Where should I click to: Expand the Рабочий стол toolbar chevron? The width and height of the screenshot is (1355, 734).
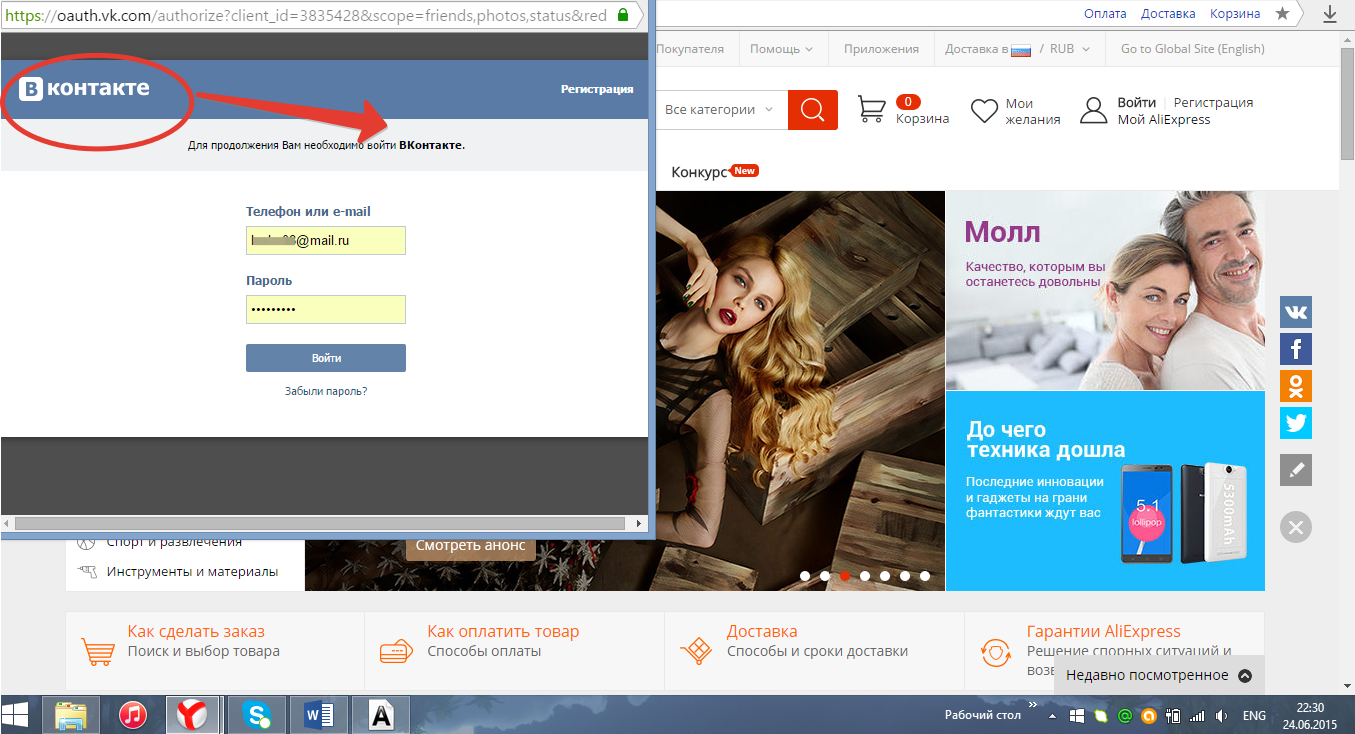pyautogui.click(x=1033, y=705)
